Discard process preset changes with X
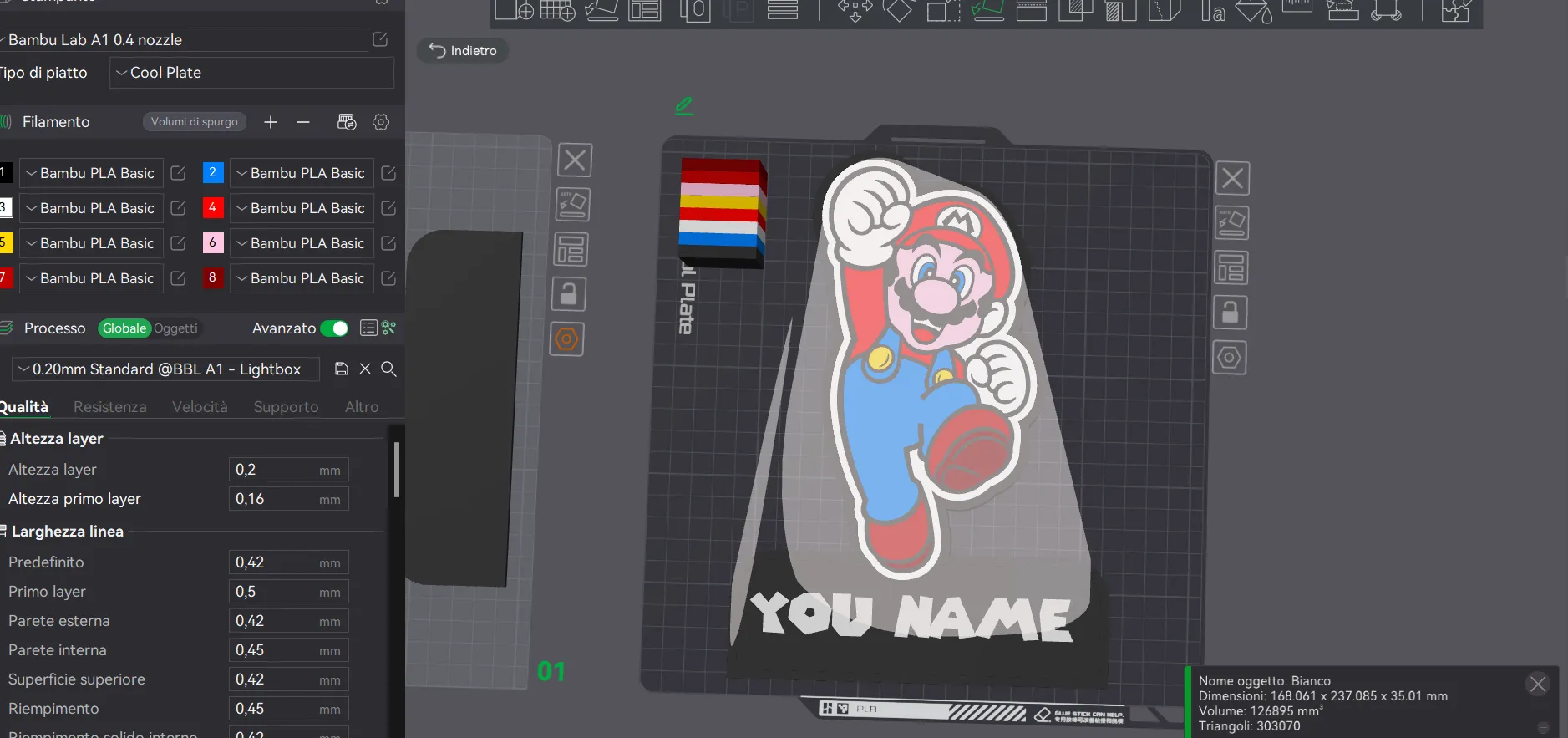This screenshot has width=1568, height=738. 365,369
